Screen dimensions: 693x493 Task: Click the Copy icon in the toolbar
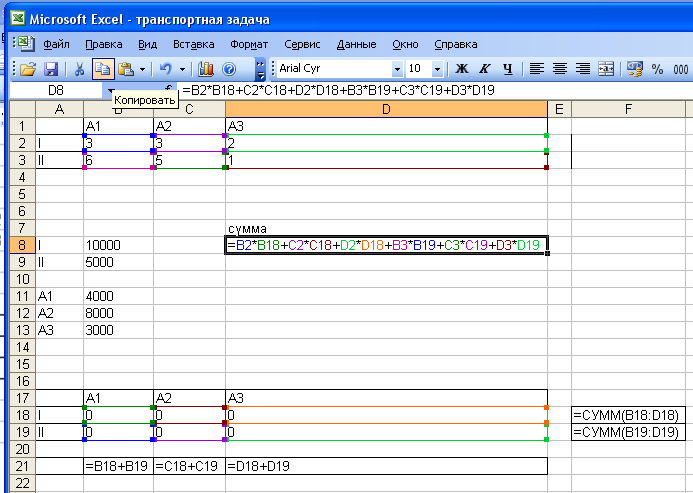click(103, 69)
